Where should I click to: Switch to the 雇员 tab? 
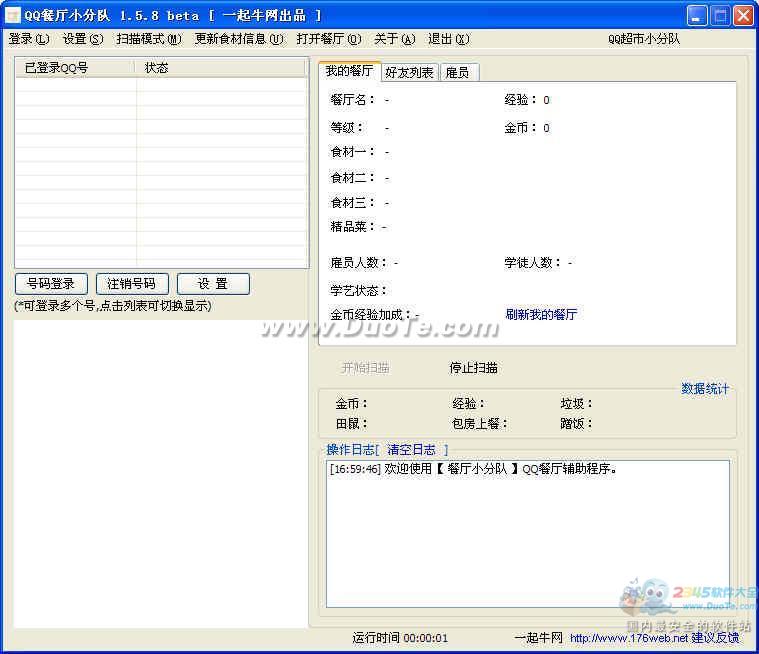point(458,73)
